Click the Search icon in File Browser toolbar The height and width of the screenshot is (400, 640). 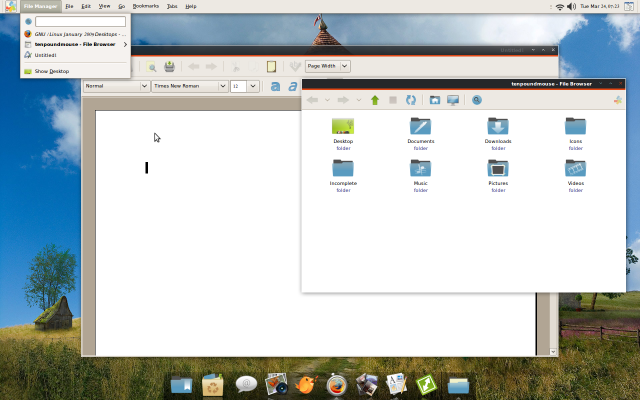476,100
